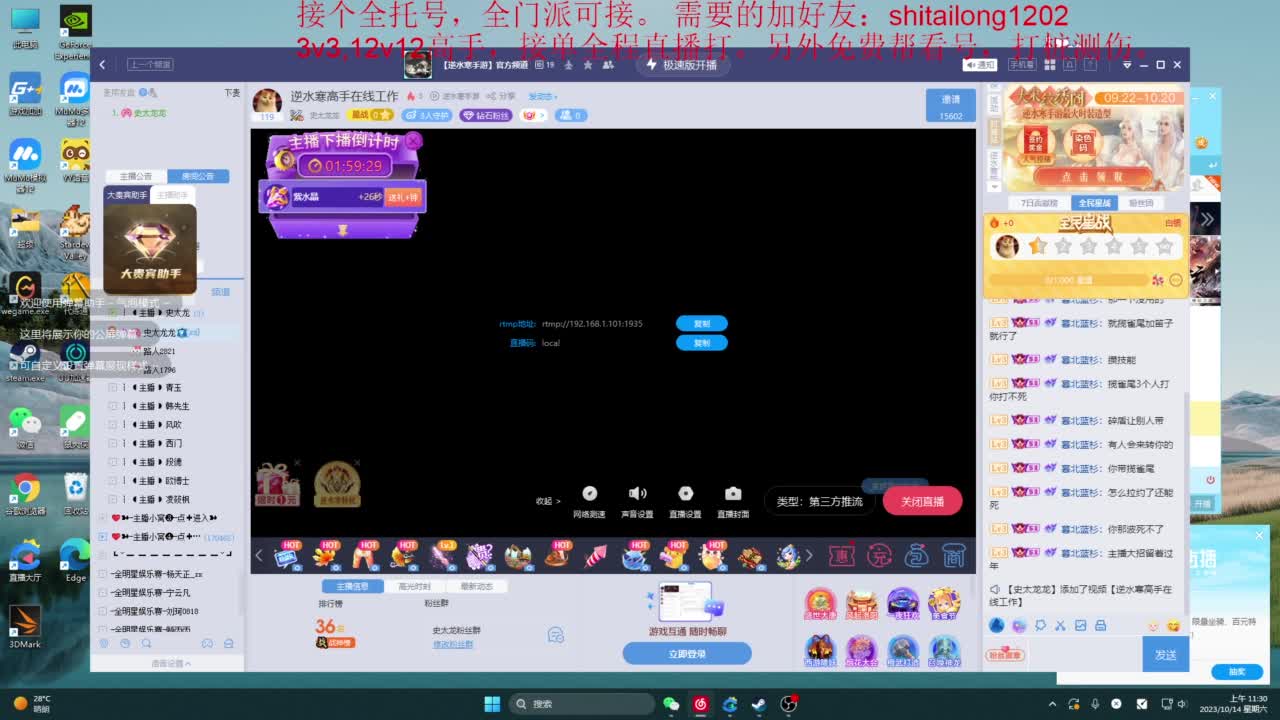Open 声音设置 sound settings speaker icon
Viewport: 1280px width, 720px height.
(637, 494)
